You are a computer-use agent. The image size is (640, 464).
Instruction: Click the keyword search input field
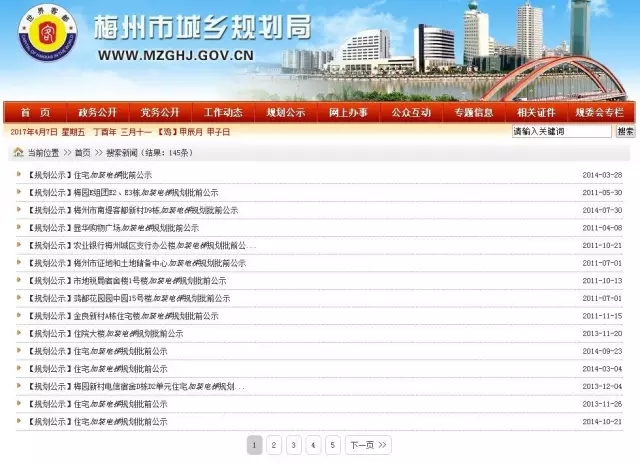[x=560, y=132]
